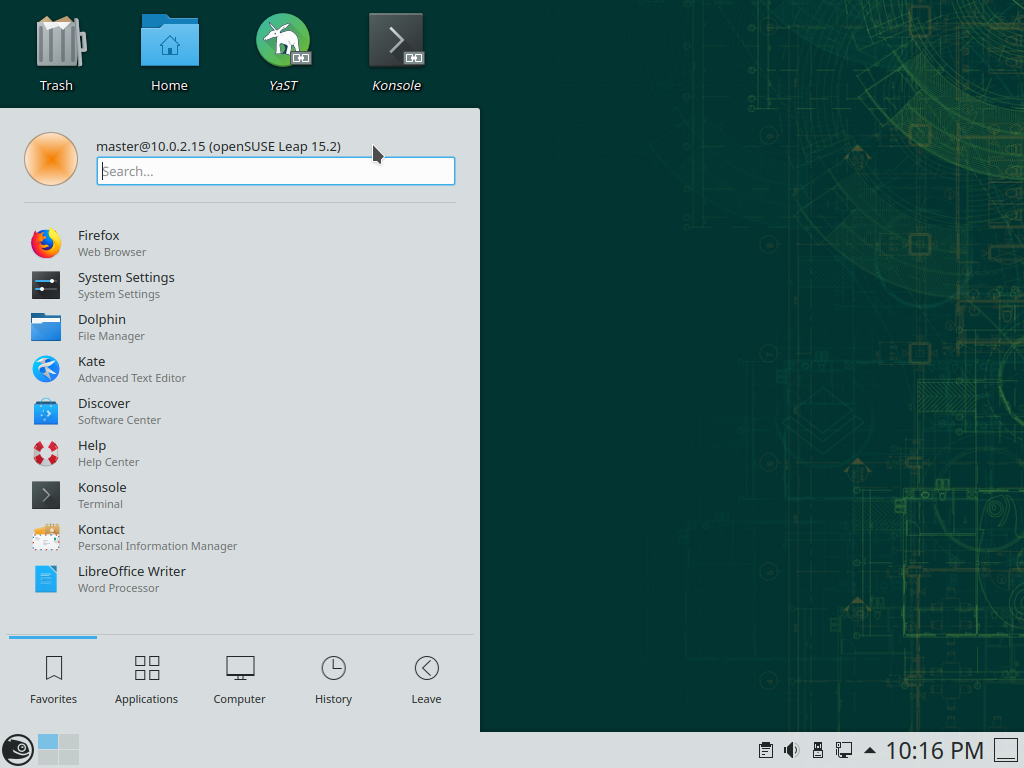Screen dimensions: 1024x768
Task: Open the System Settings icon in favorites
Action: [x=46, y=285]
